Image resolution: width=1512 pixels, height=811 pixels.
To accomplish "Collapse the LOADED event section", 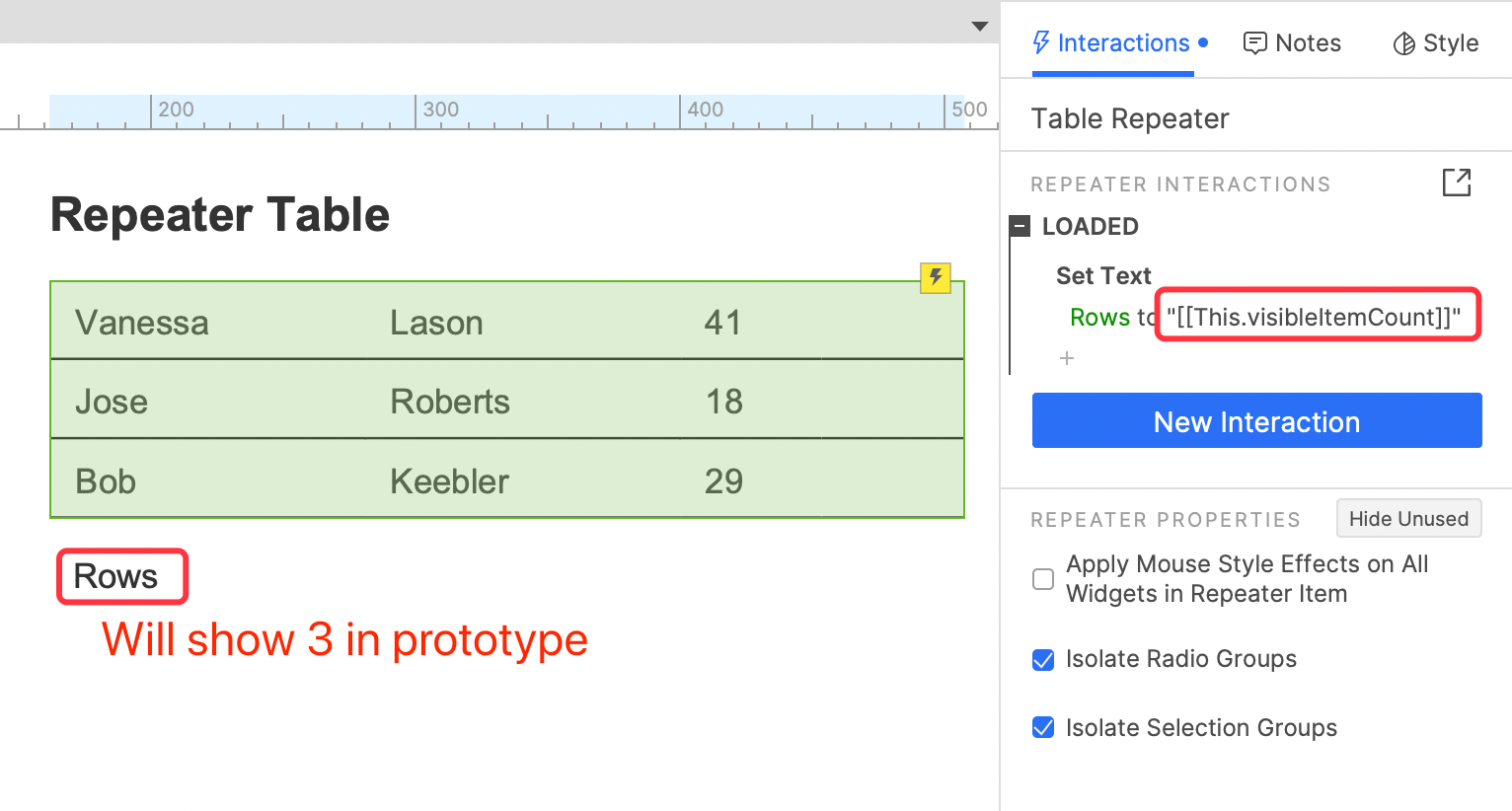I will 1021,226.
